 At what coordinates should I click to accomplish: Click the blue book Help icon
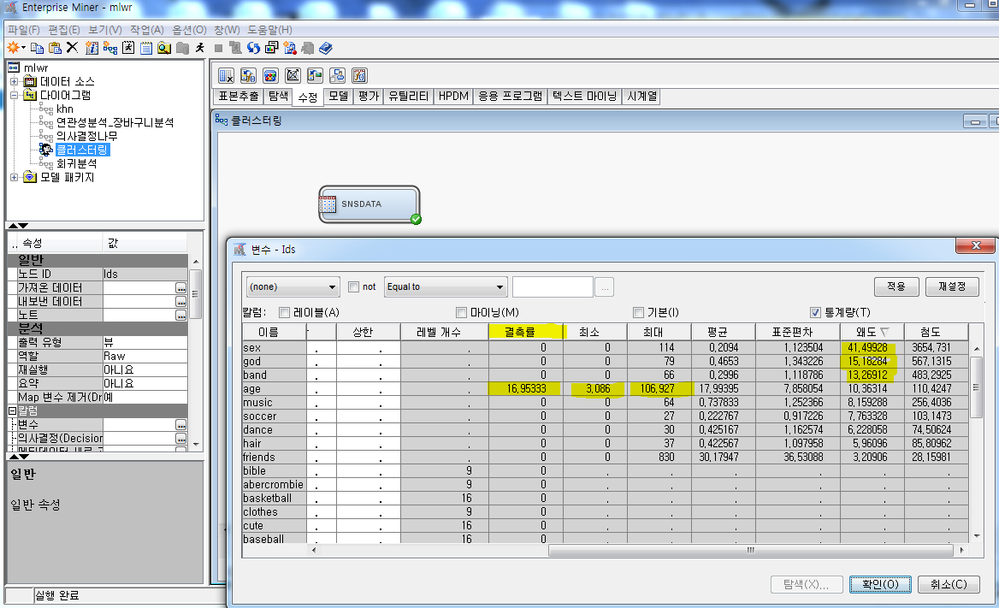point(326,48)
